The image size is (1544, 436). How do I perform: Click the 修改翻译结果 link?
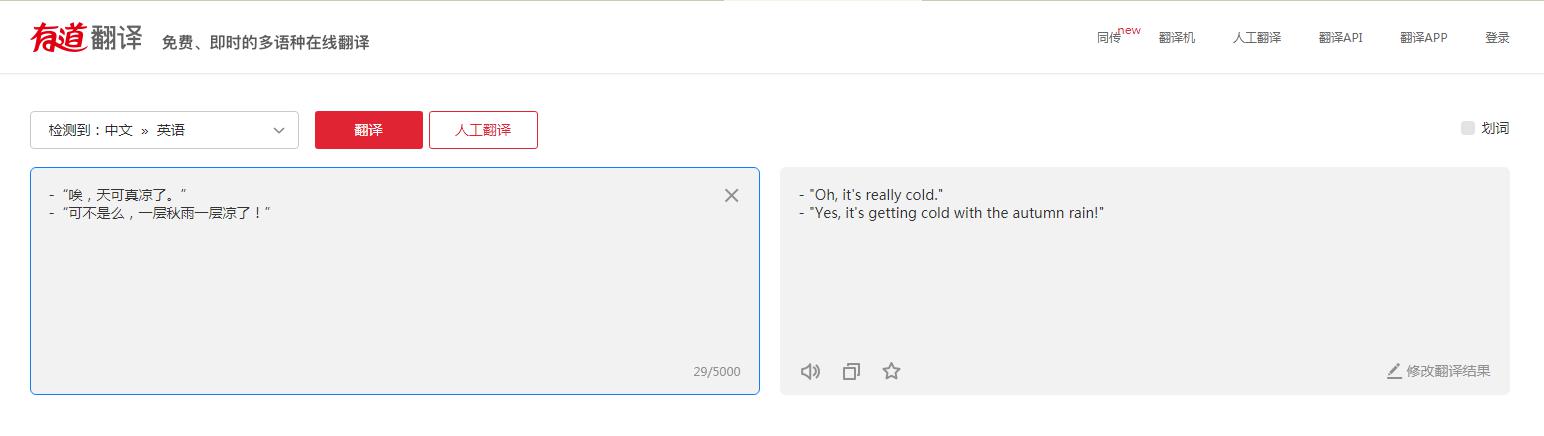point(1447,371)
